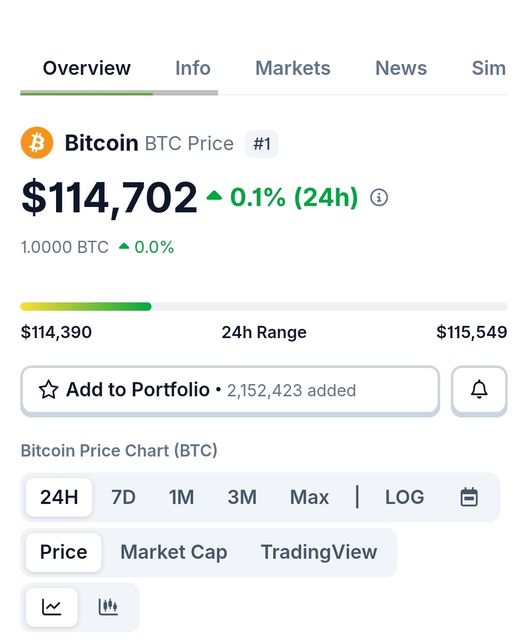
Task: Click the 24h Range progress bar
Action: [264, 307]
